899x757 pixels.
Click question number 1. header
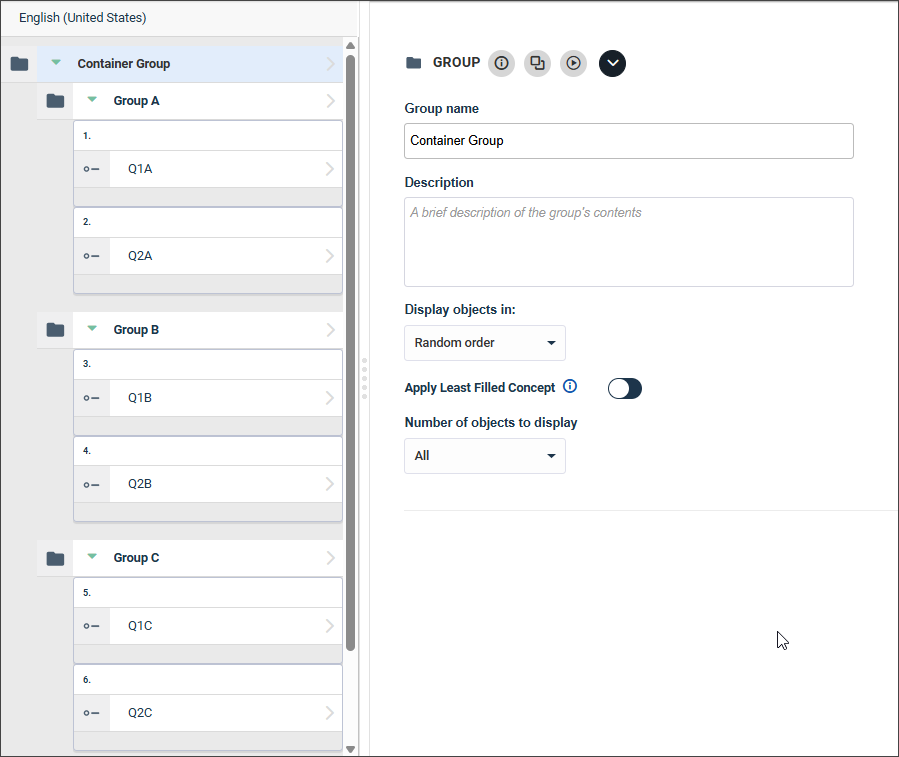tap(208, 136)
